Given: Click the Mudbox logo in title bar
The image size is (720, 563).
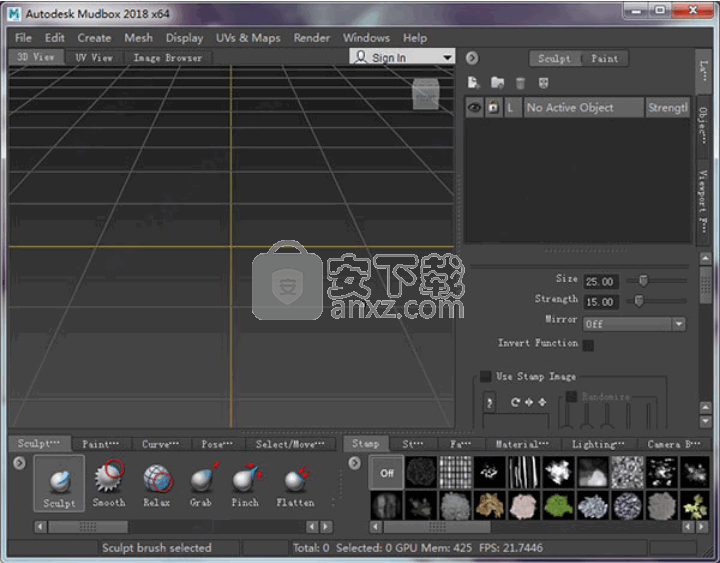Looking at the screenshot, I should [14, 14].
